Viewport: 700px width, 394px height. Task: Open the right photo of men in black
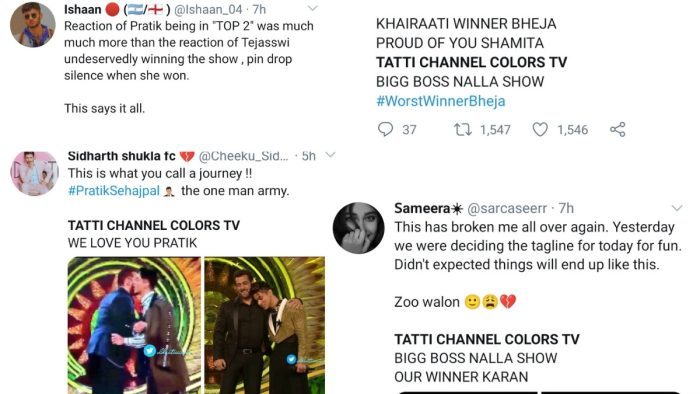pos(264,325)
